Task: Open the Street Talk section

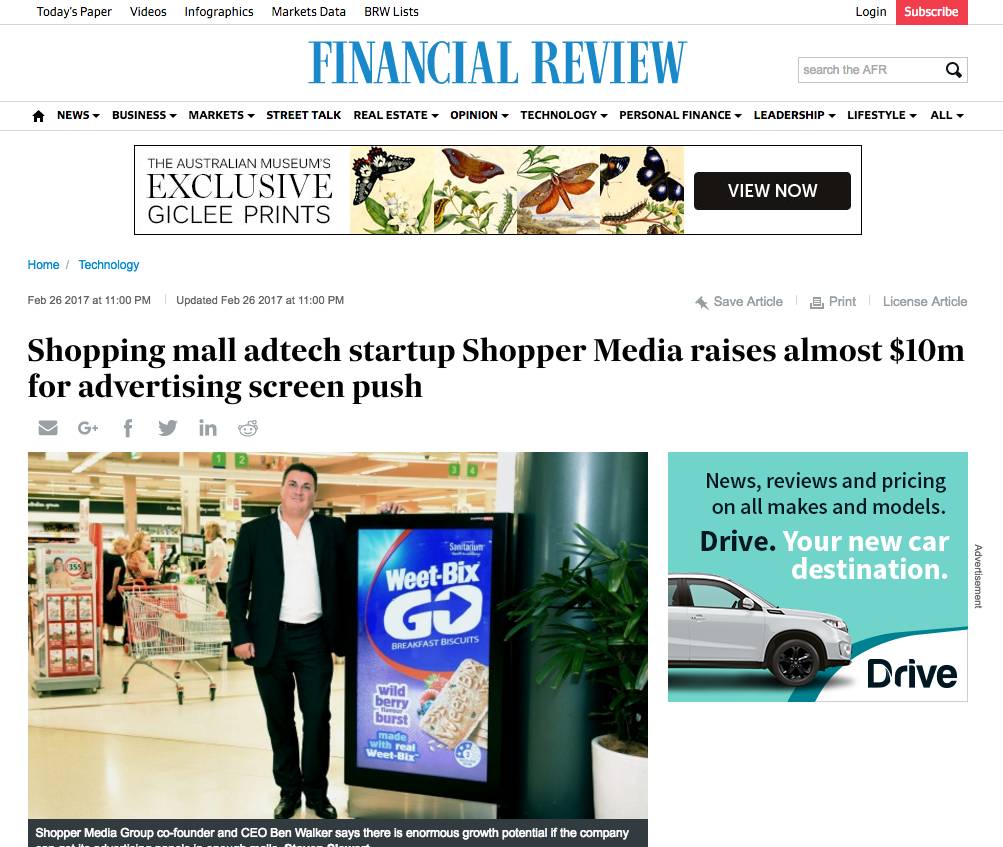Action: [x=303, y=115]
